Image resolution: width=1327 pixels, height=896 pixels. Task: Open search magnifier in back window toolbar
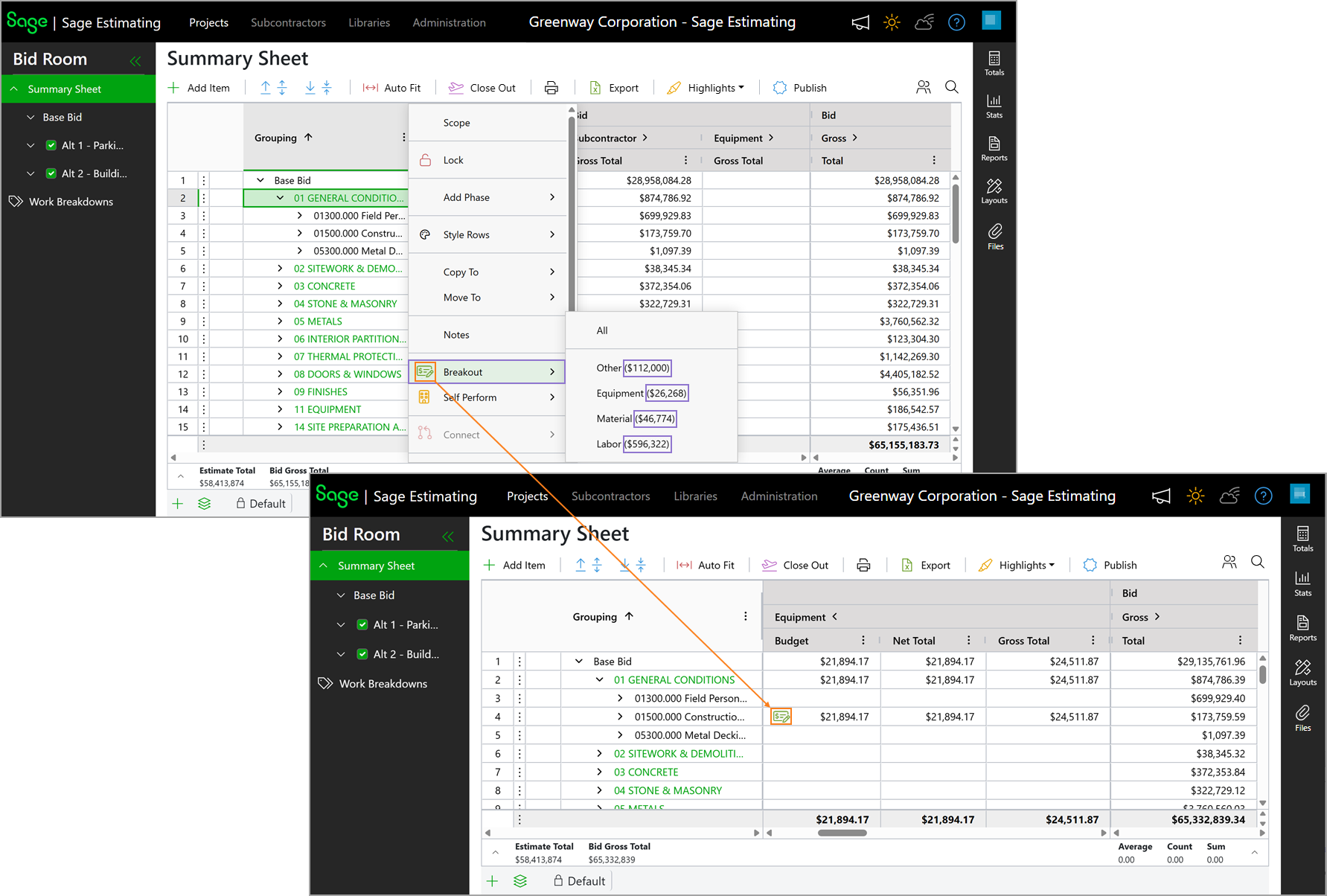951,87
